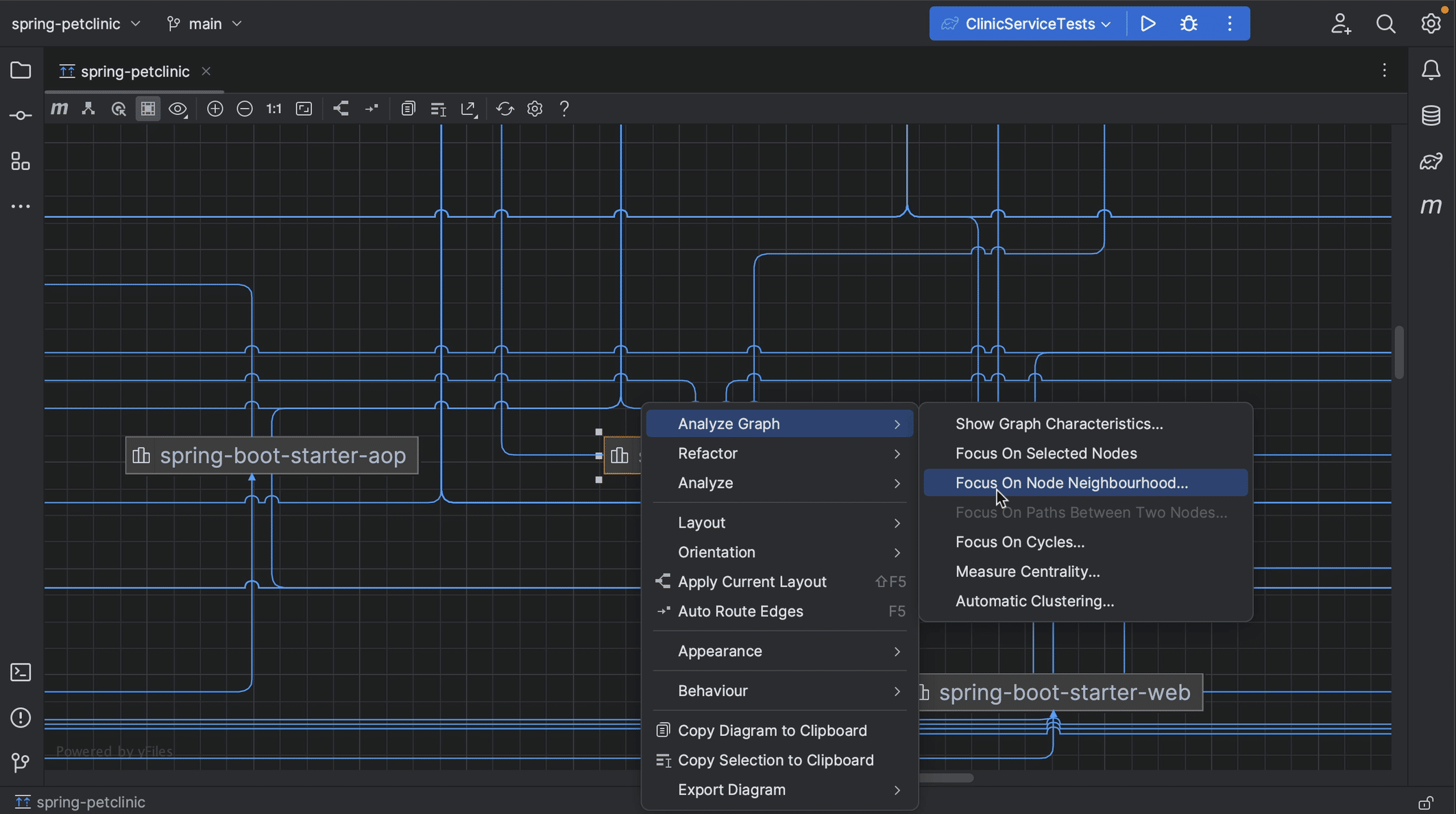Choose Copy Diagram to Clipboard menu item

pos(779,730)
